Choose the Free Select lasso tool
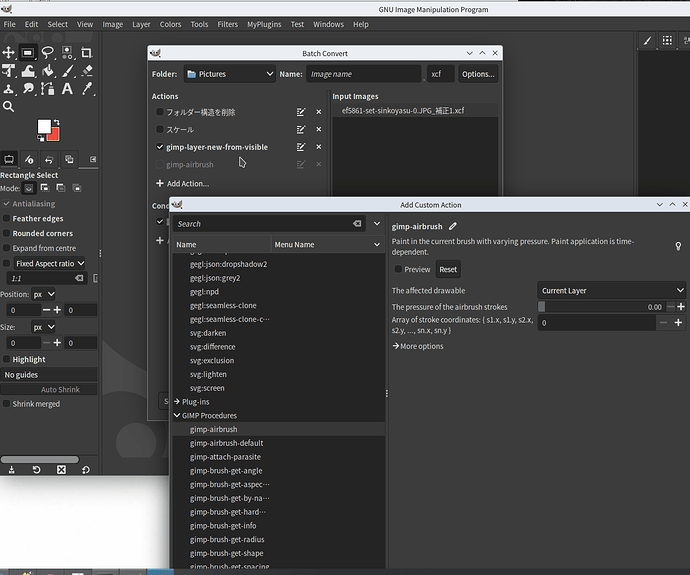 point(47,52)
